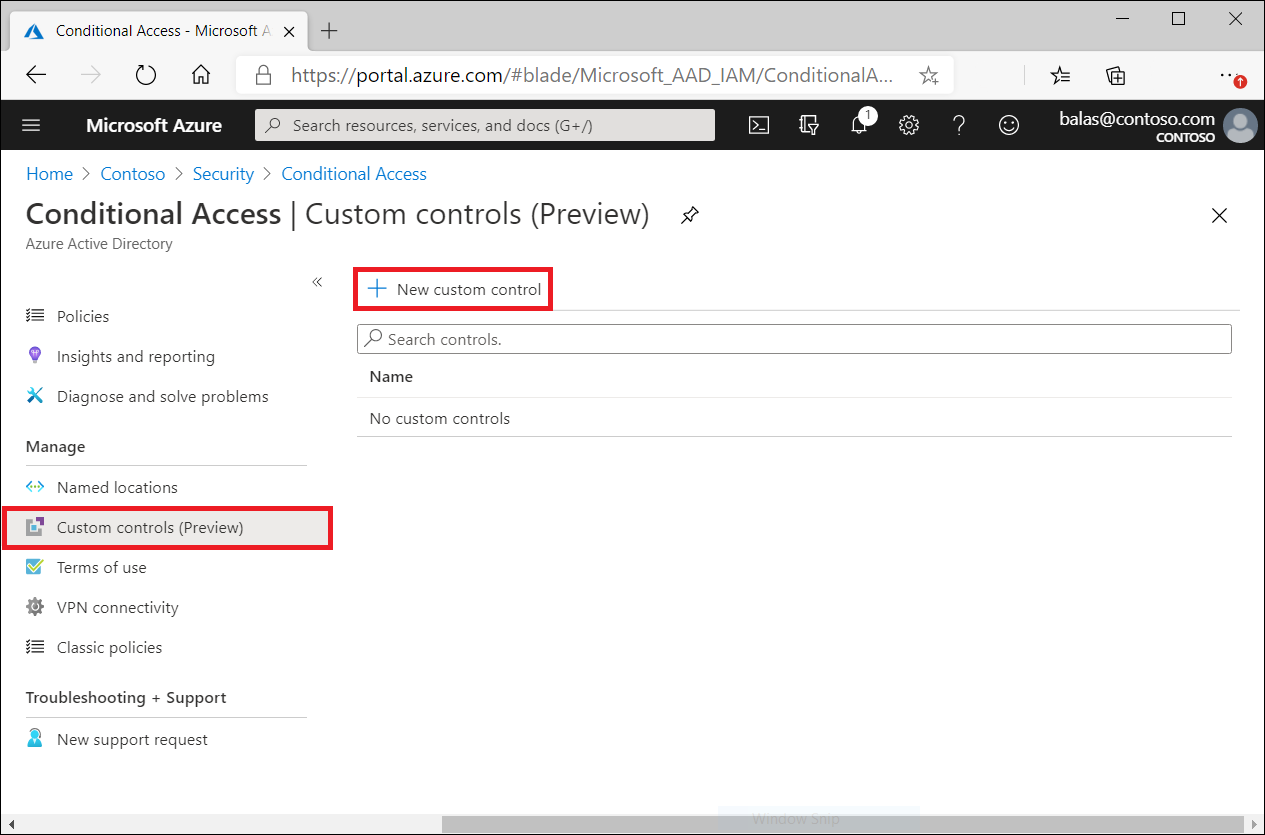Refresh the page in the browser
The image size is (1265, 835).
[x=145, y=74]
